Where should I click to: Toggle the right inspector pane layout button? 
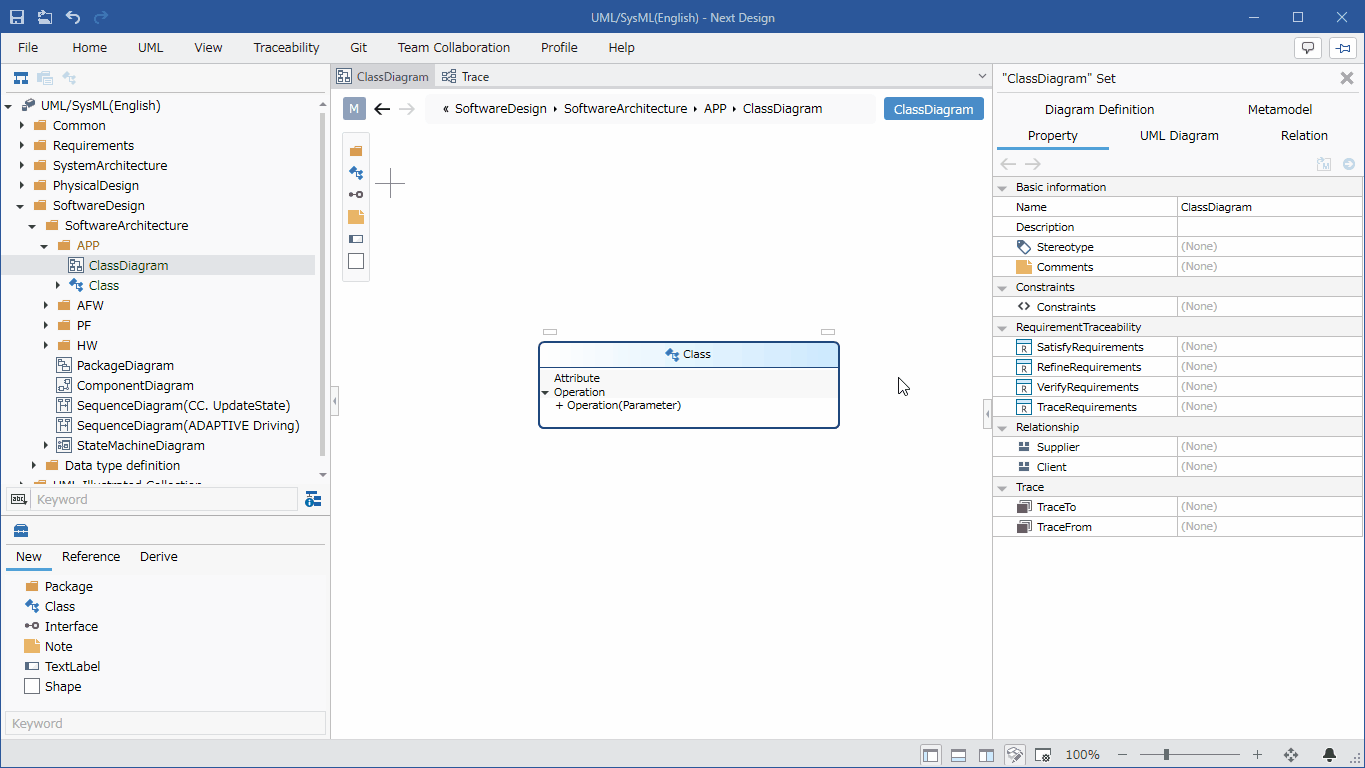(x=986, y=755)
